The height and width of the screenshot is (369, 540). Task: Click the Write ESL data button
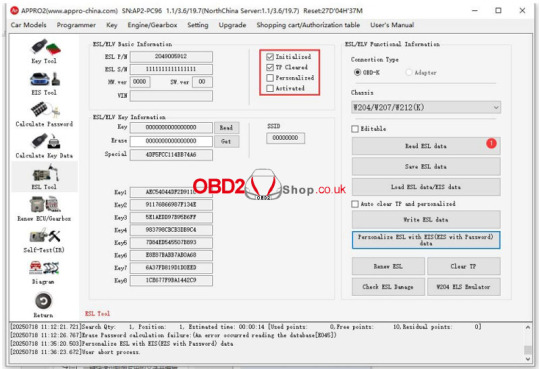(x=426, y=220)
